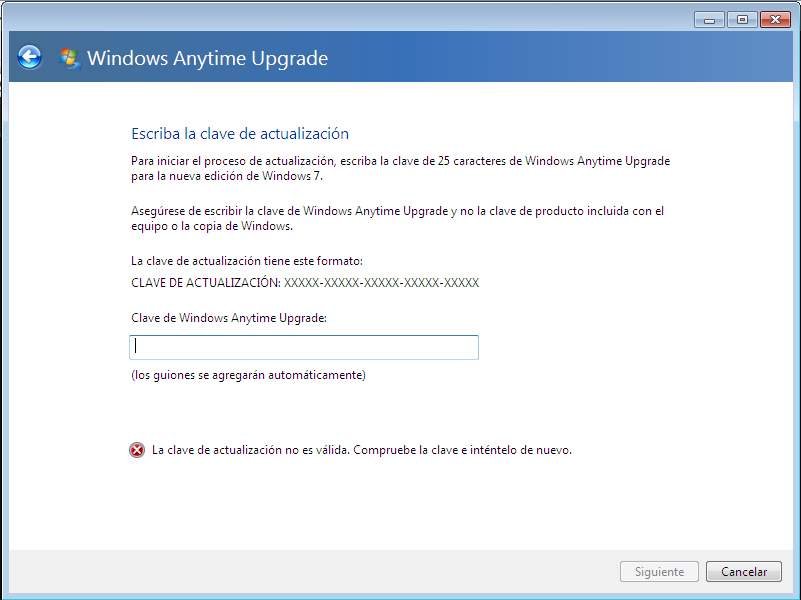Focus the Windows Anytime Upgrade key field

point(304,347)
